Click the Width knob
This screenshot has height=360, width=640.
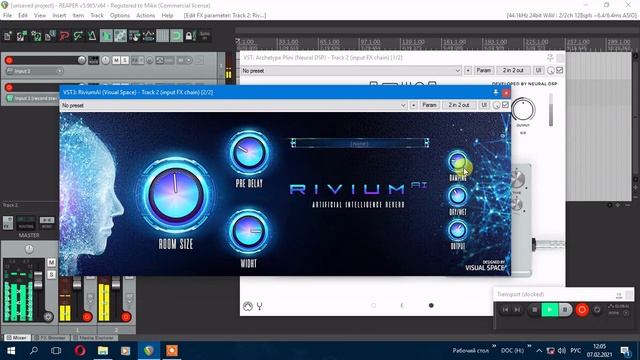249,231
